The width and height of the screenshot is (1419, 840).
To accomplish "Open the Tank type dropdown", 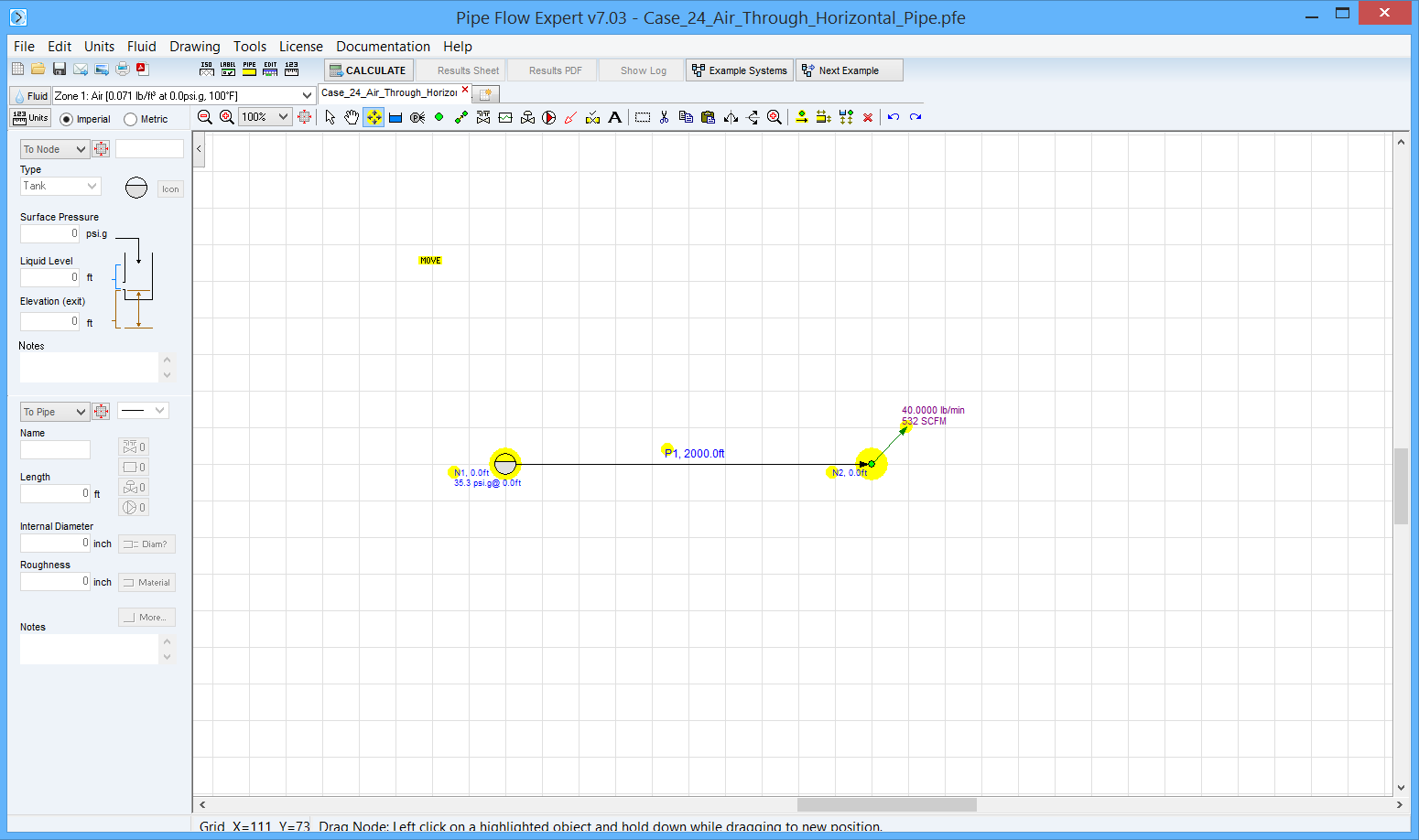I will [60, 186].
